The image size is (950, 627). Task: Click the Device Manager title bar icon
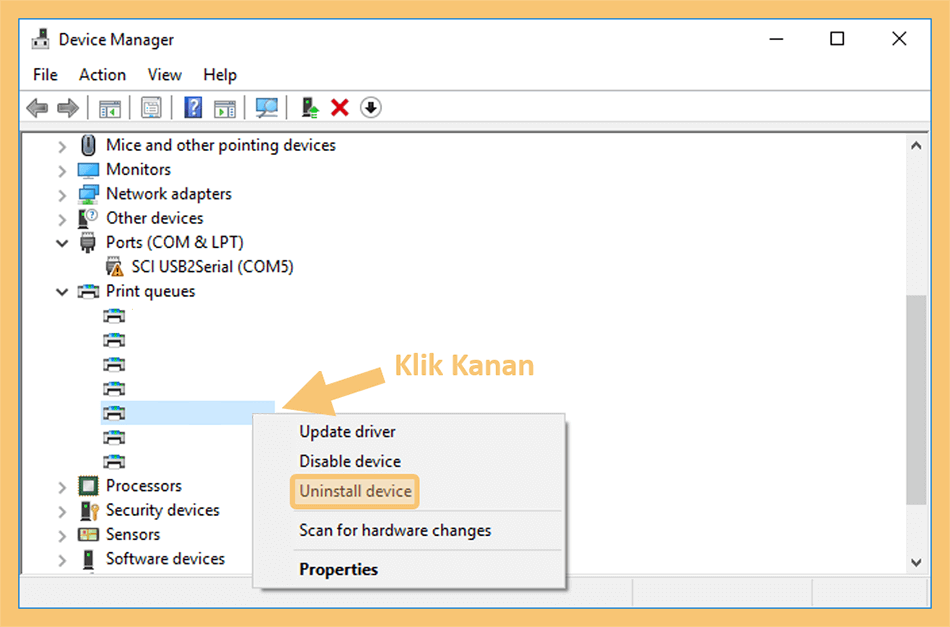41,39
